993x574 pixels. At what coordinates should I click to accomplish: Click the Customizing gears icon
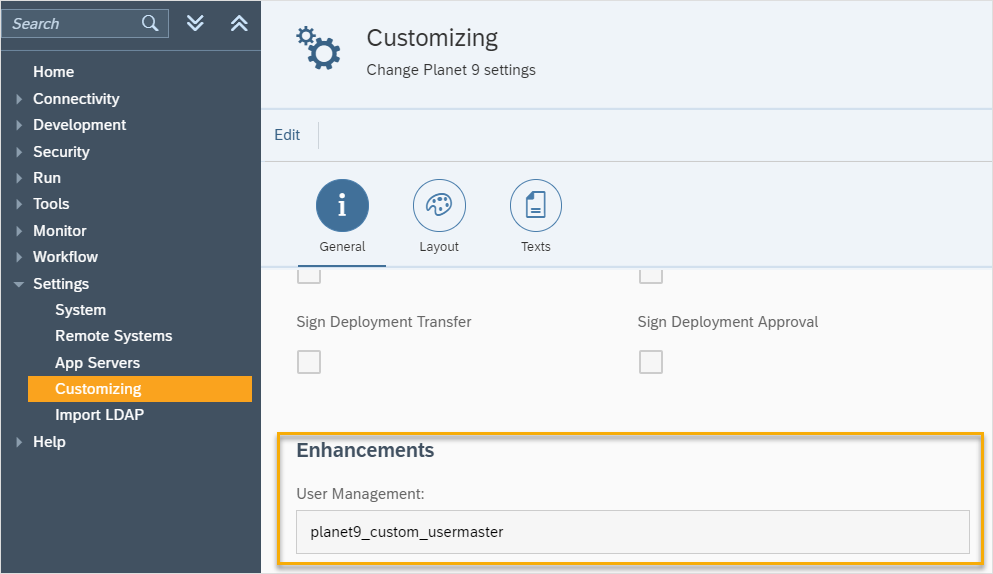[x=318, y=48]
